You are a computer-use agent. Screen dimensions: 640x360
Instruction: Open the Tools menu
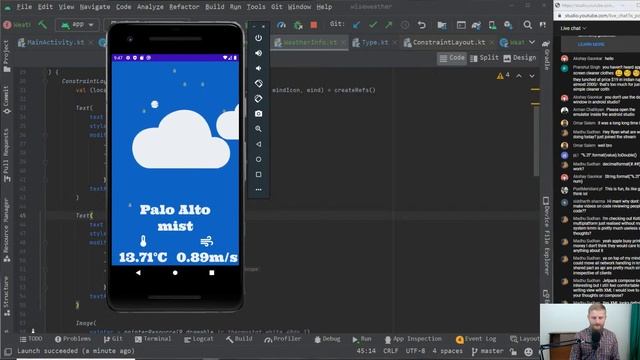coord(256,7)
